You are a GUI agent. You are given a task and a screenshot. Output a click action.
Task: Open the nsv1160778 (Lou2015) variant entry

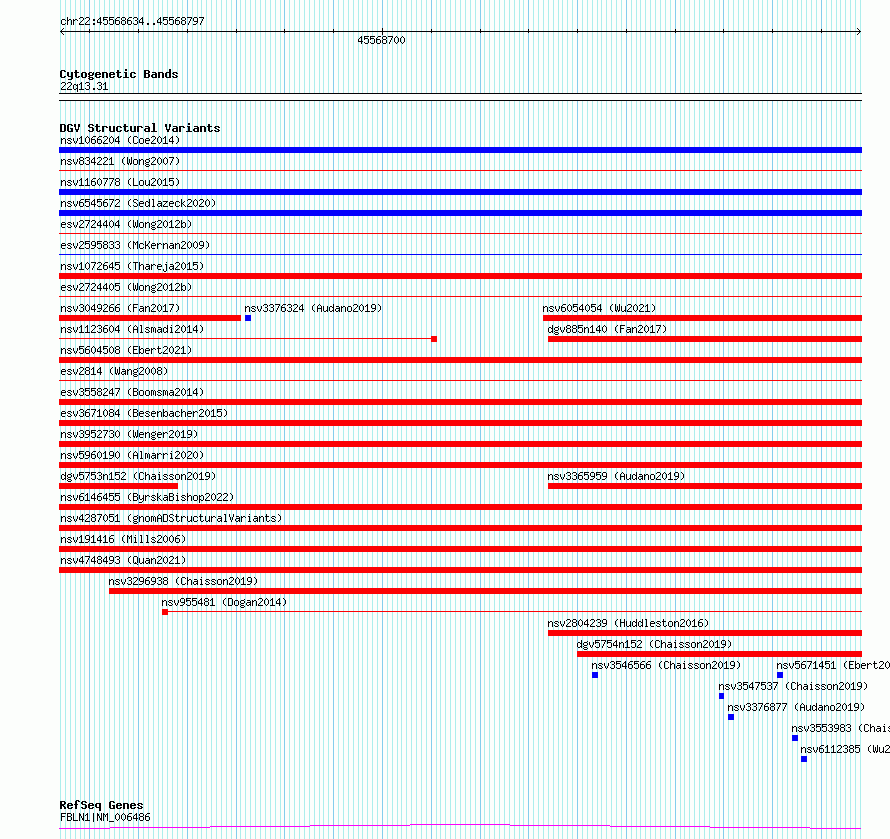tap(120, 182)
